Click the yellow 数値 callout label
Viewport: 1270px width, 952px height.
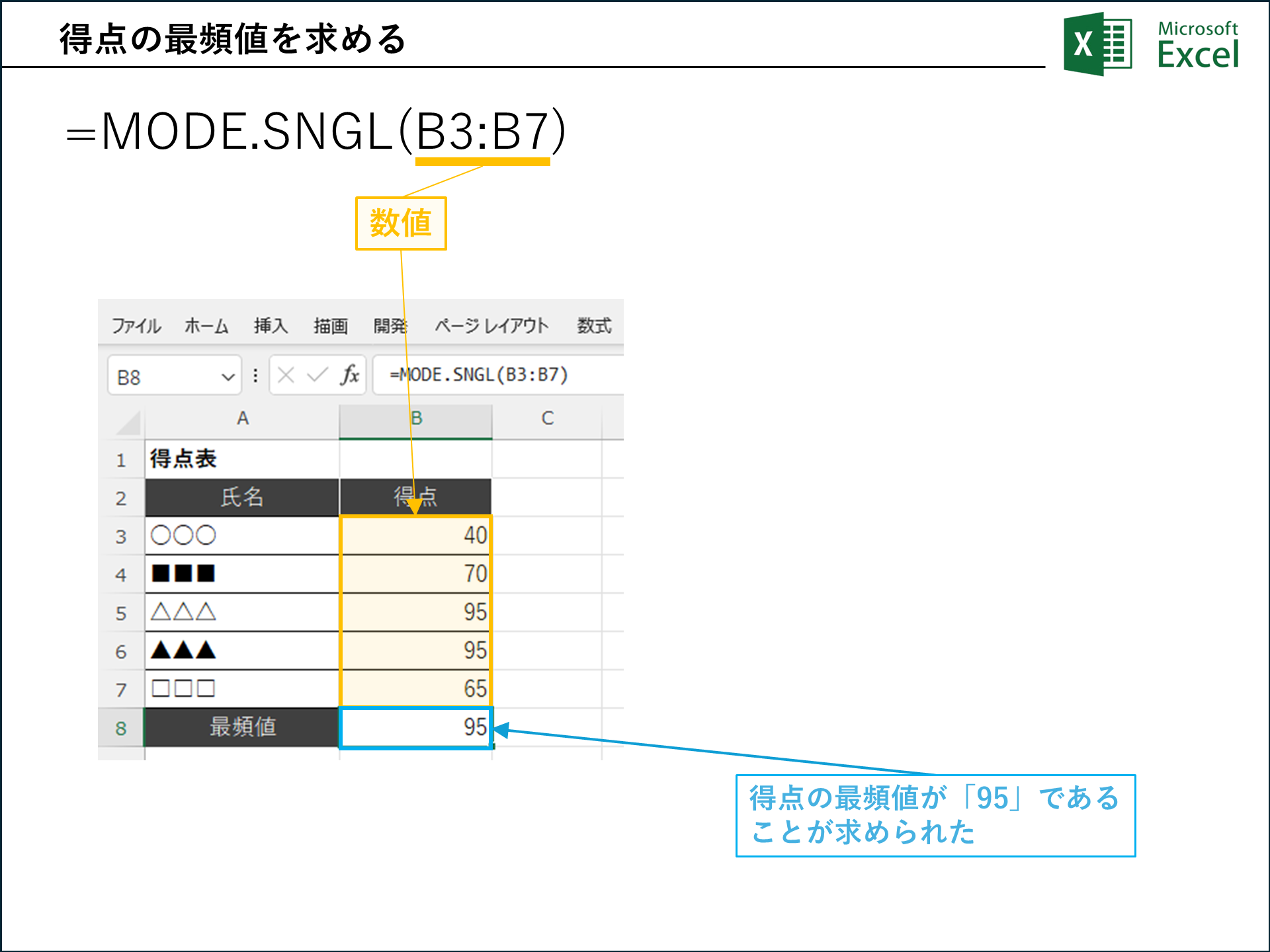coord(401,223)
